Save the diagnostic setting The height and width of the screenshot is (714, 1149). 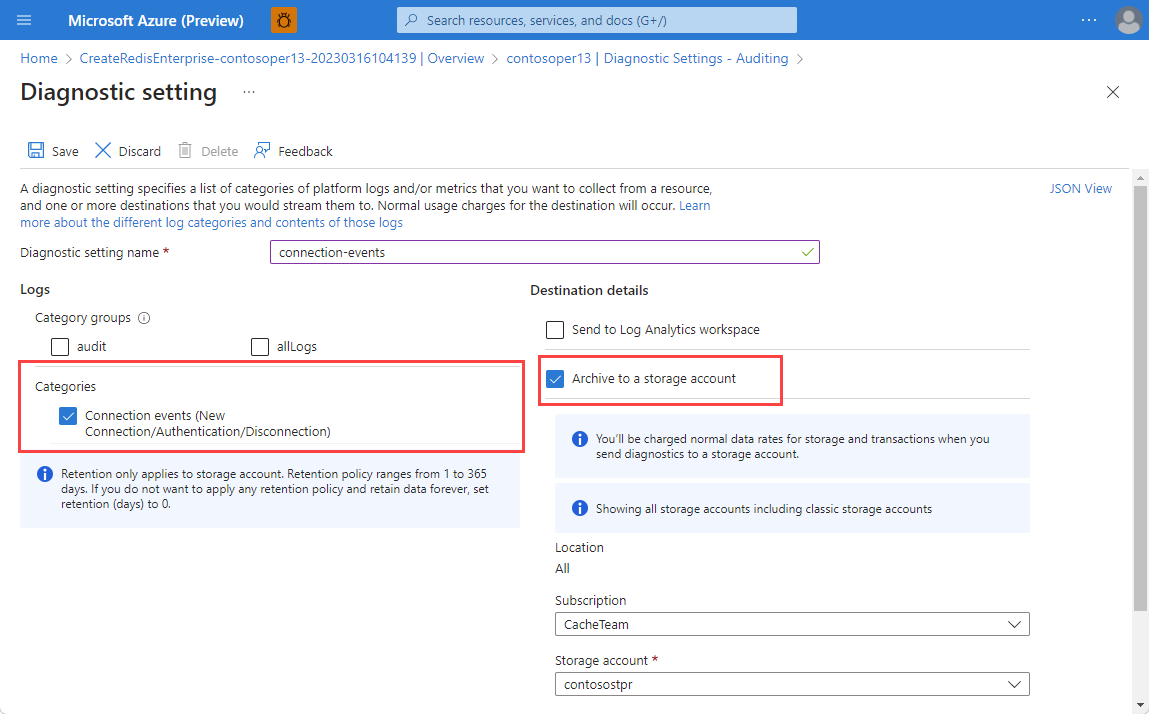click(x=52, y=150)
